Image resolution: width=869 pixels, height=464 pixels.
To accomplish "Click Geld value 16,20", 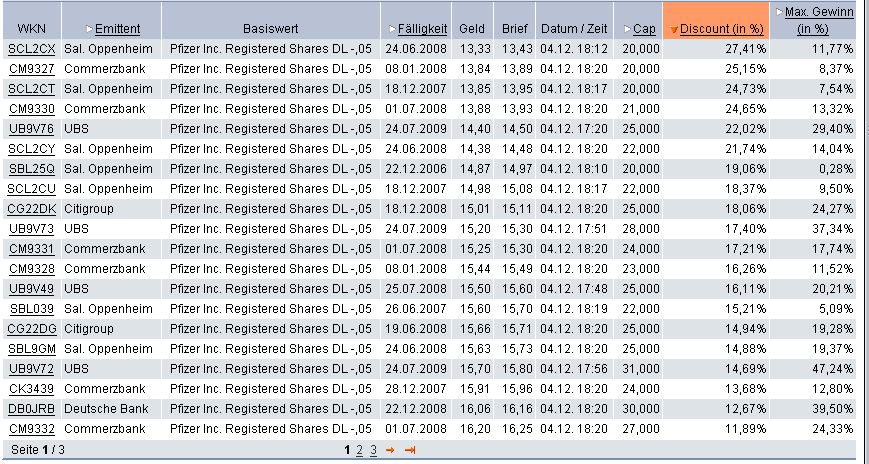I will (x=475, y=429).
